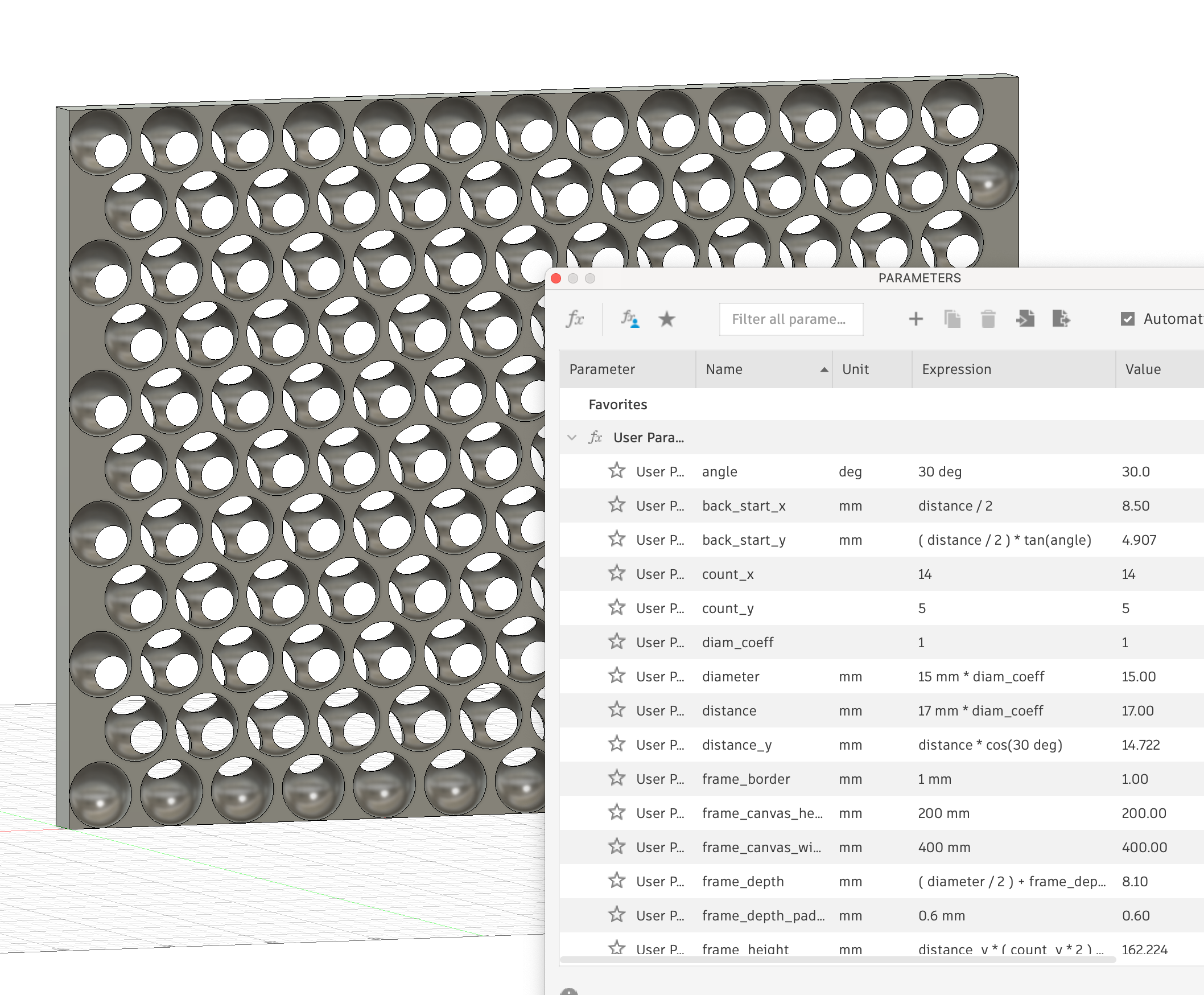The width and height of the screenshot is (1204, 995).
Task: Favorite the frame_depth parameter star
Action: click(616, 881)
